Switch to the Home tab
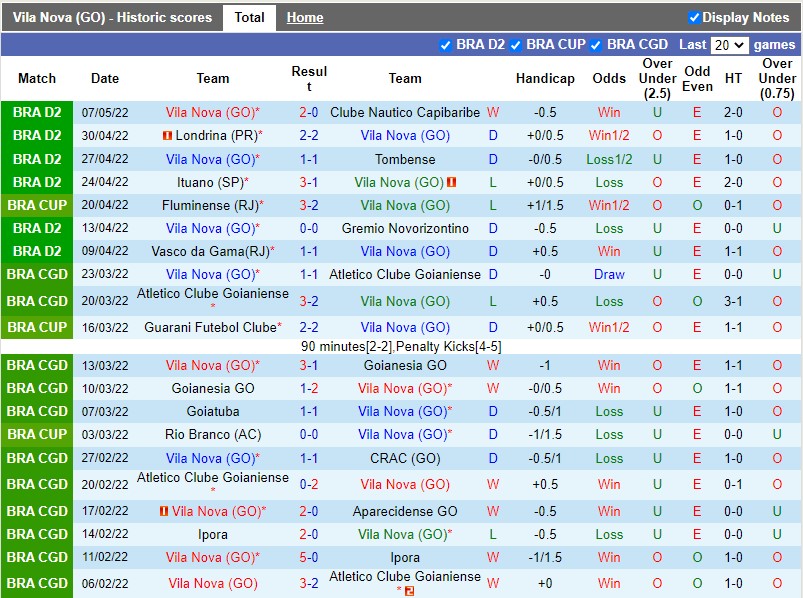803x598 pixels. pyautogui.click(x=305, y=17)
